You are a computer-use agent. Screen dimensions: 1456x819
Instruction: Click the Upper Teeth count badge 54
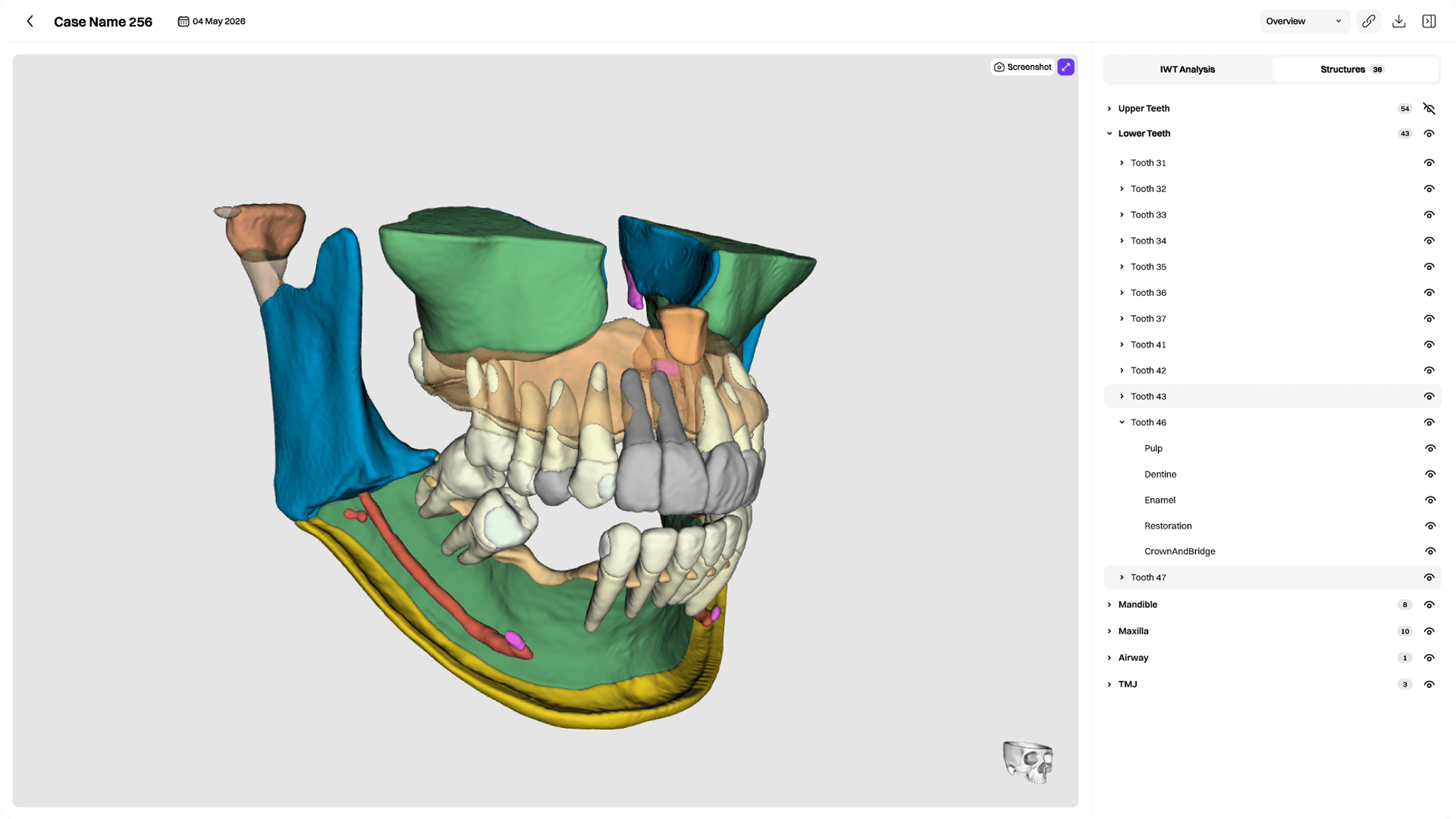pyautogui.click(x=1404, y=108)
